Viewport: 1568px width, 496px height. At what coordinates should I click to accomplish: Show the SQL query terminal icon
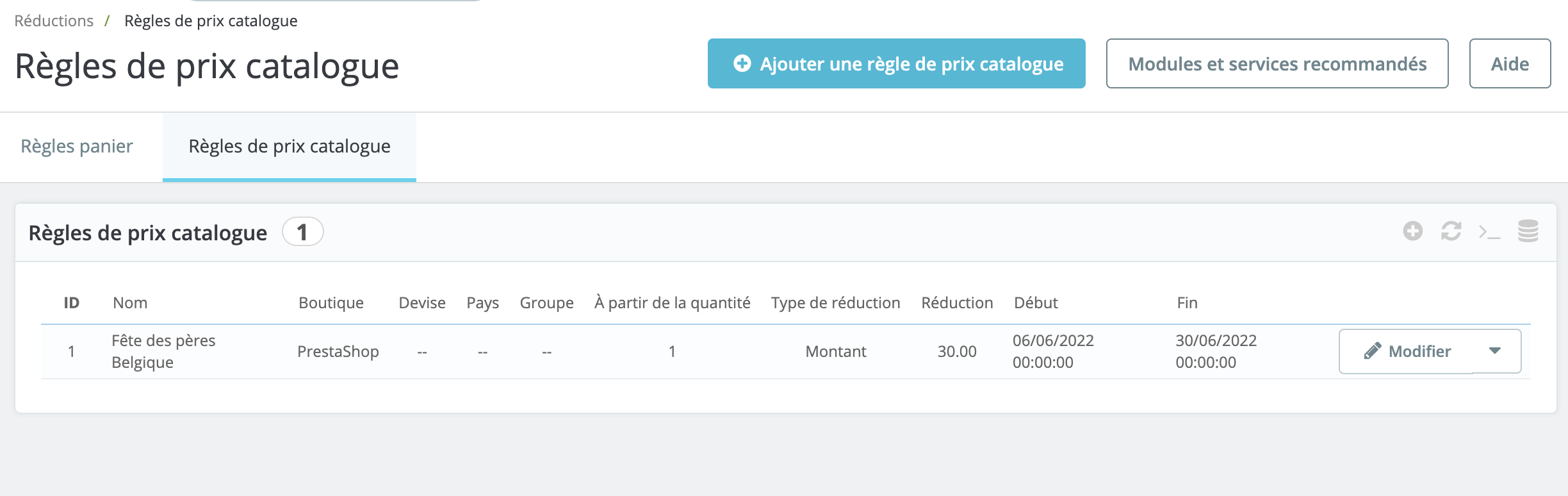pos(1489,232)
